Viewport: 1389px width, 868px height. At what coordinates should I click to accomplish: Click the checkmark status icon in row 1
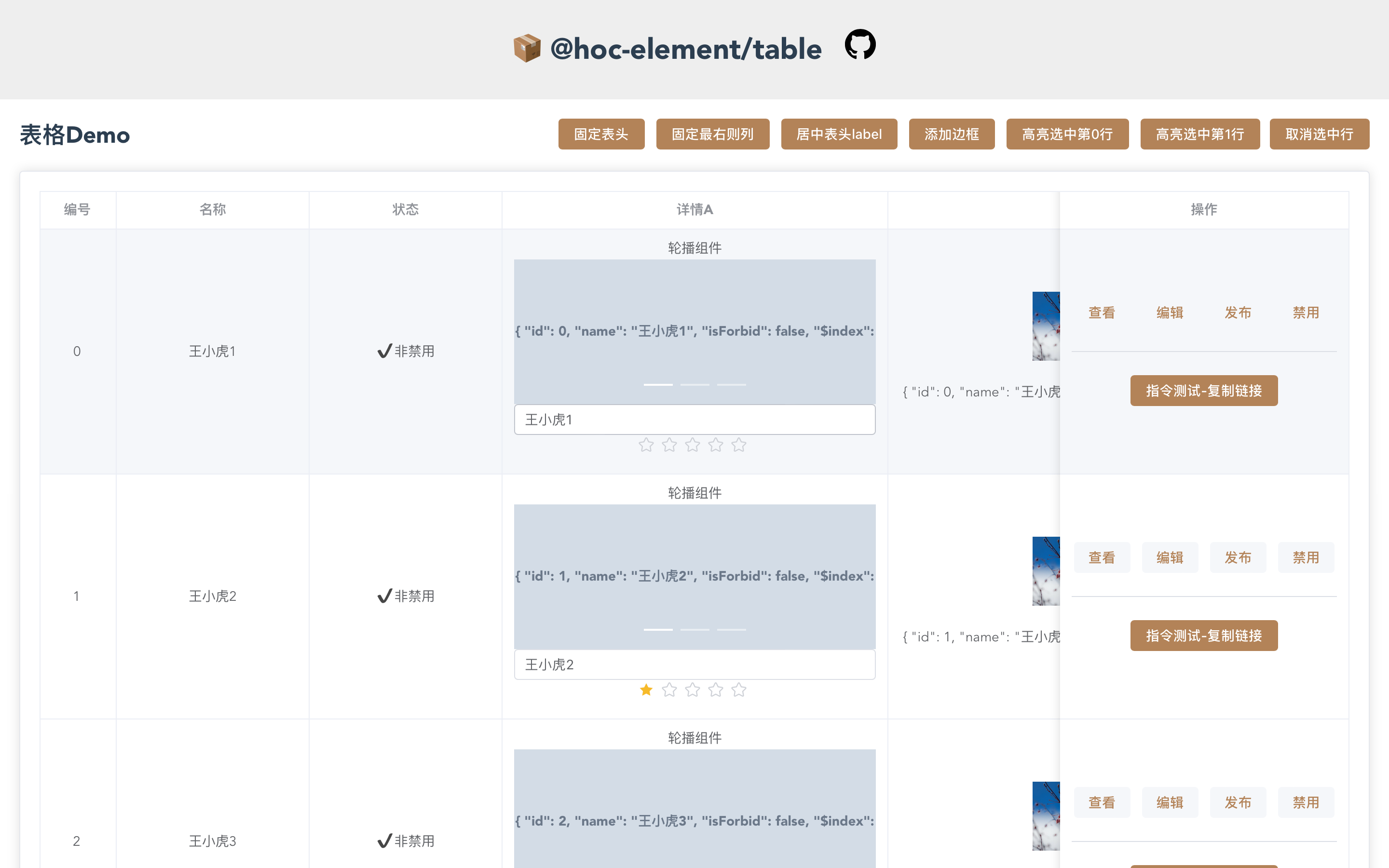tap(384, 596)
